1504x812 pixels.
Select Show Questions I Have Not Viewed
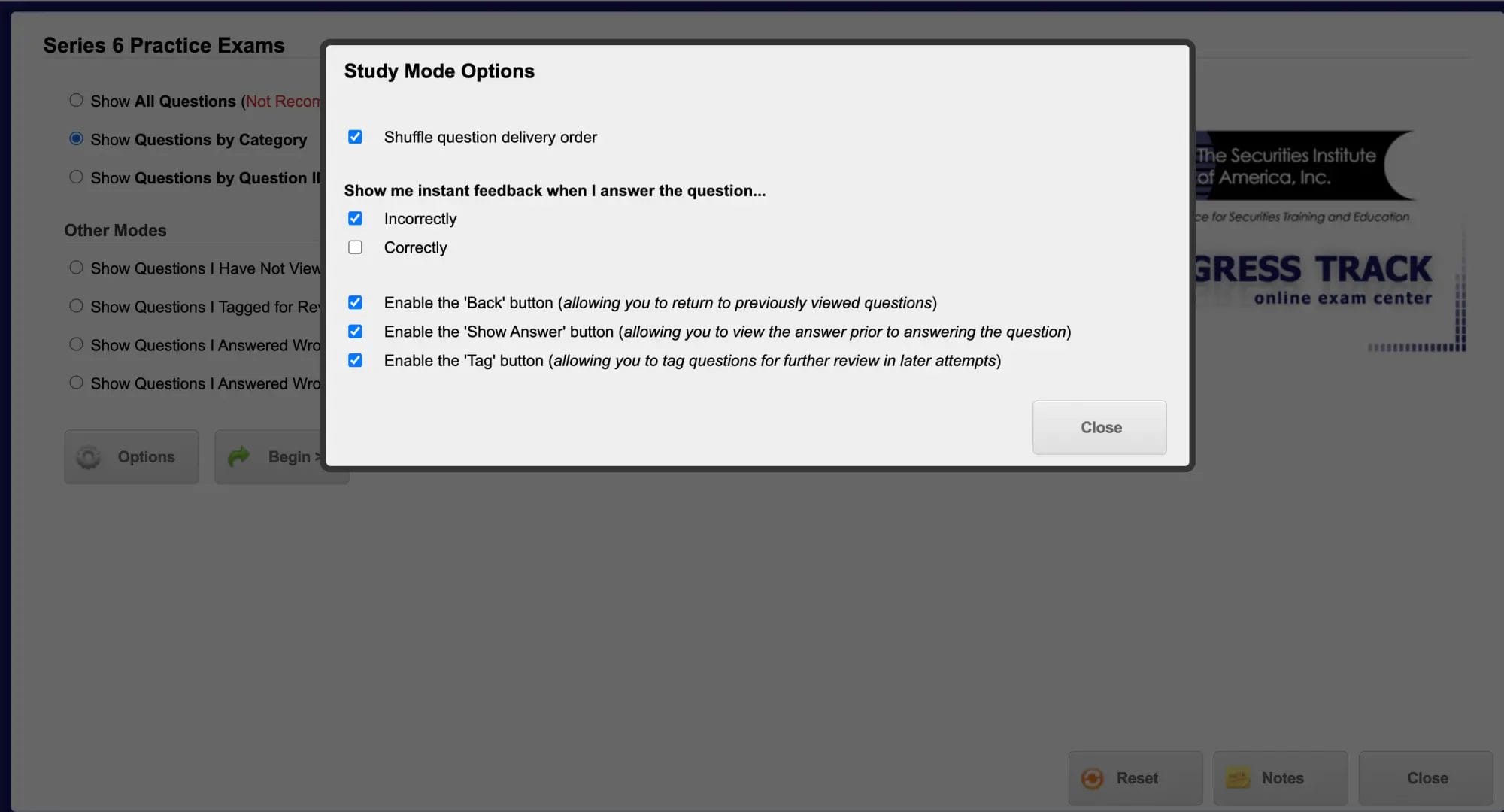click(x=76, y=268)
